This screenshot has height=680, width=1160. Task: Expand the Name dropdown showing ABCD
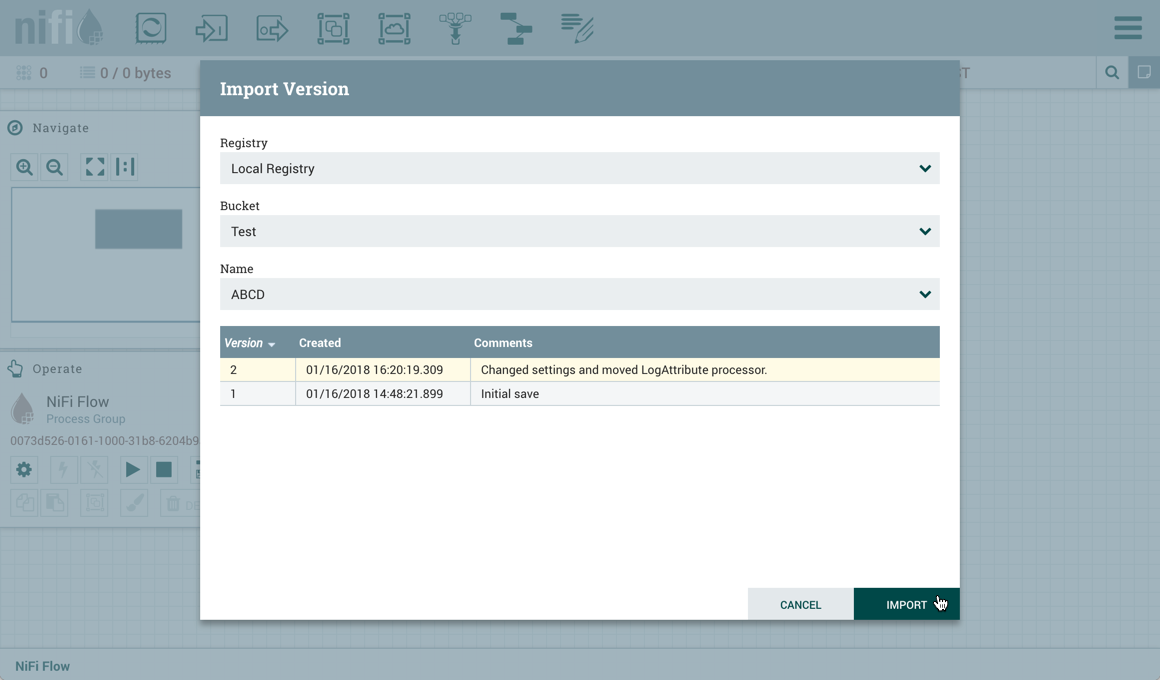click(x=579, y=294)
